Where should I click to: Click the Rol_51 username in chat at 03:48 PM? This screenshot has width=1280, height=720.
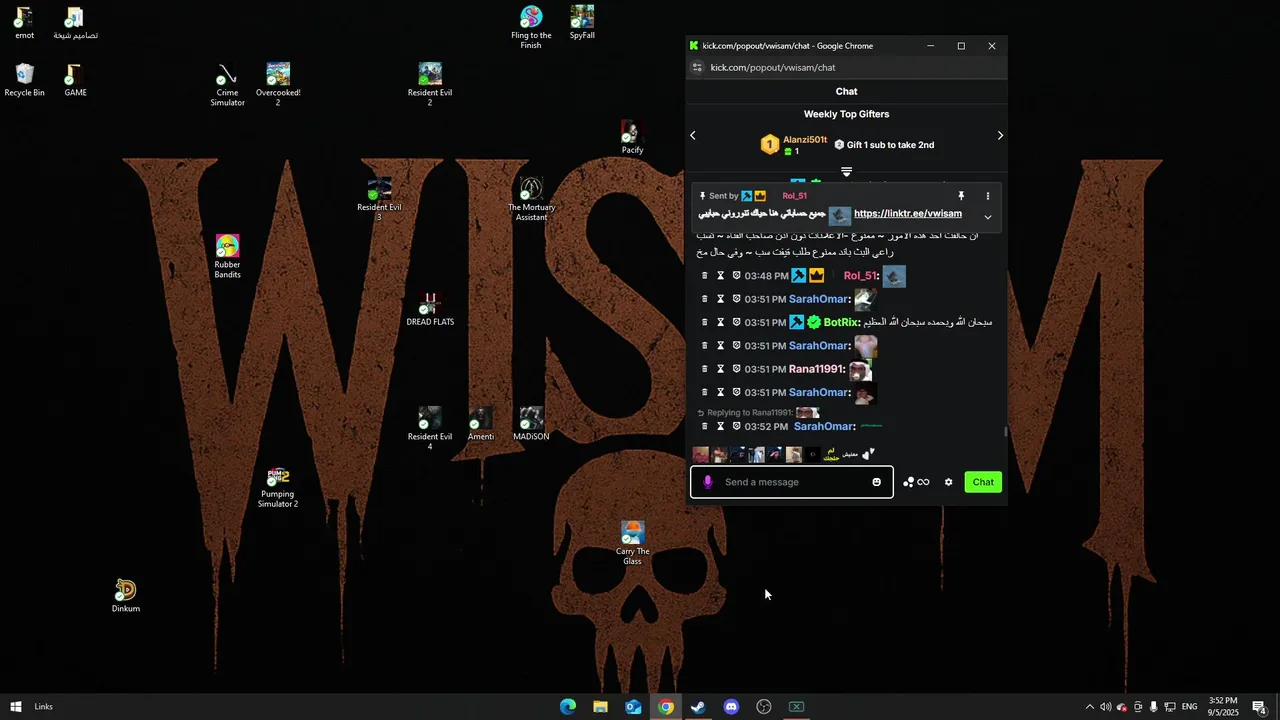(860, 276)
